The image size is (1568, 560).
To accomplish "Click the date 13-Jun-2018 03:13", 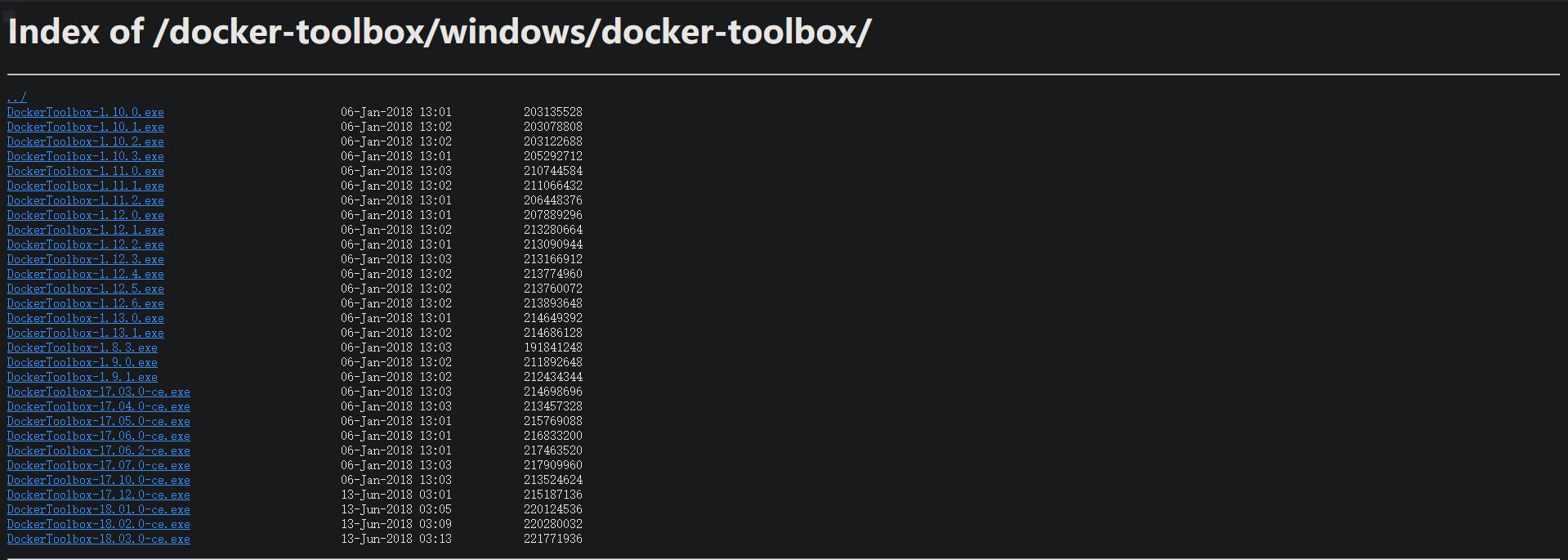I will pos(396,539).
